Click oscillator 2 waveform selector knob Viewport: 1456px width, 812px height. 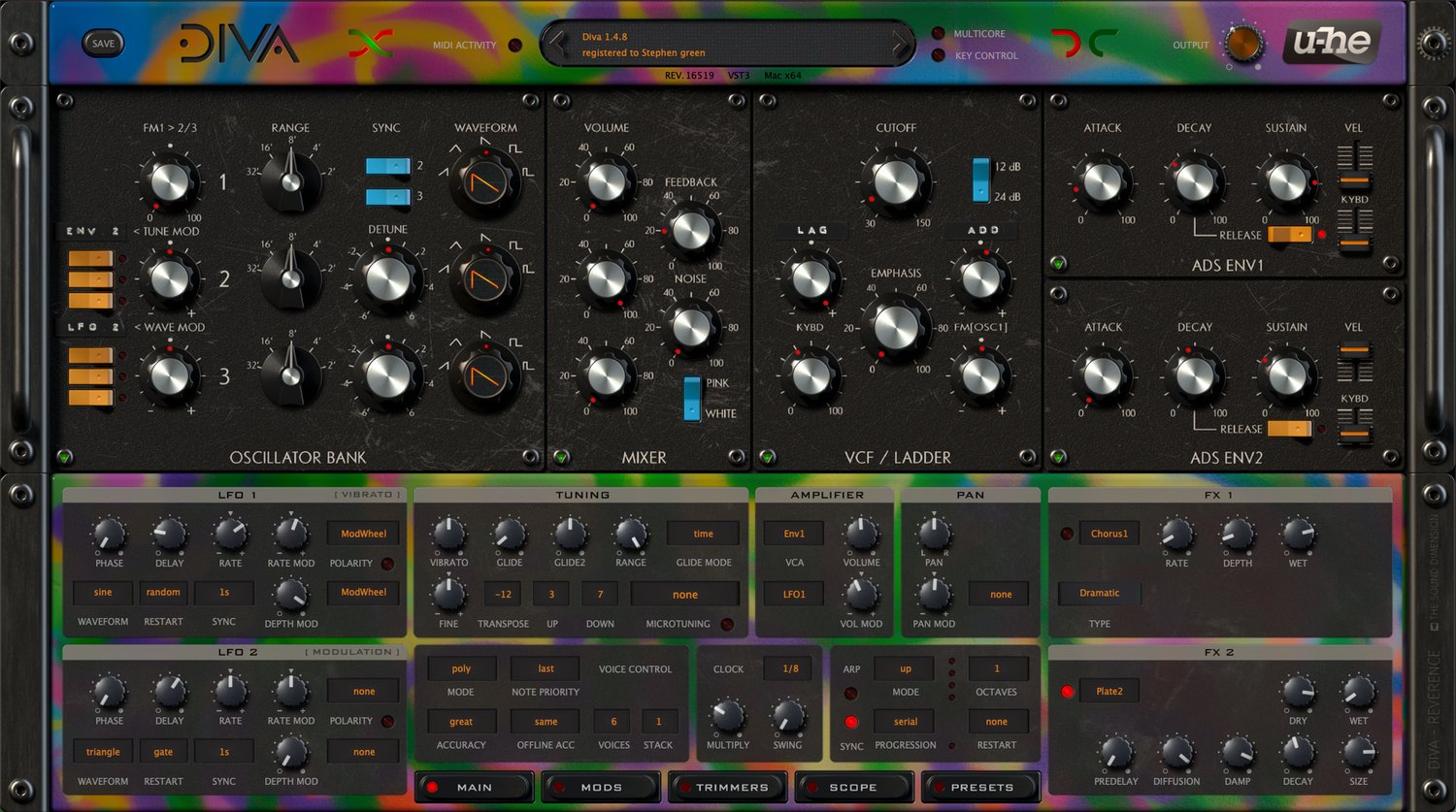pyautogui.click(x=485, y=279)
